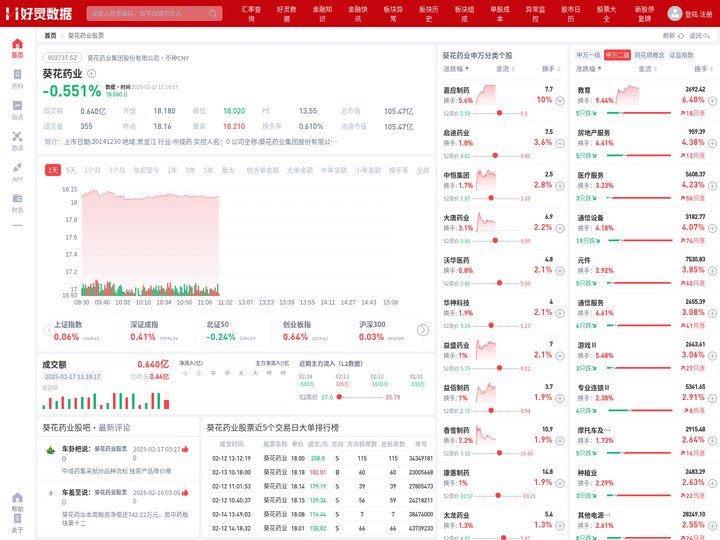The width and height of the screenshot is (720, 540).
Task: Sort sector list by 金流
Action: pos(647,69)
